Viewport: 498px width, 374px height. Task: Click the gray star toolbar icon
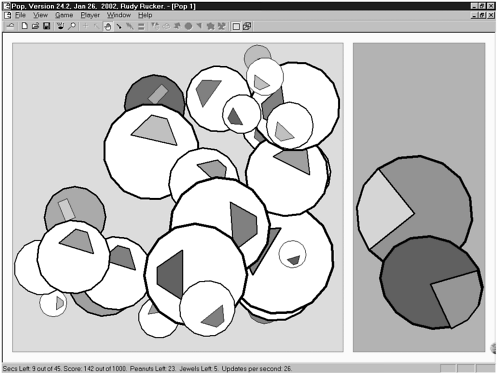(x=210, y=26)
